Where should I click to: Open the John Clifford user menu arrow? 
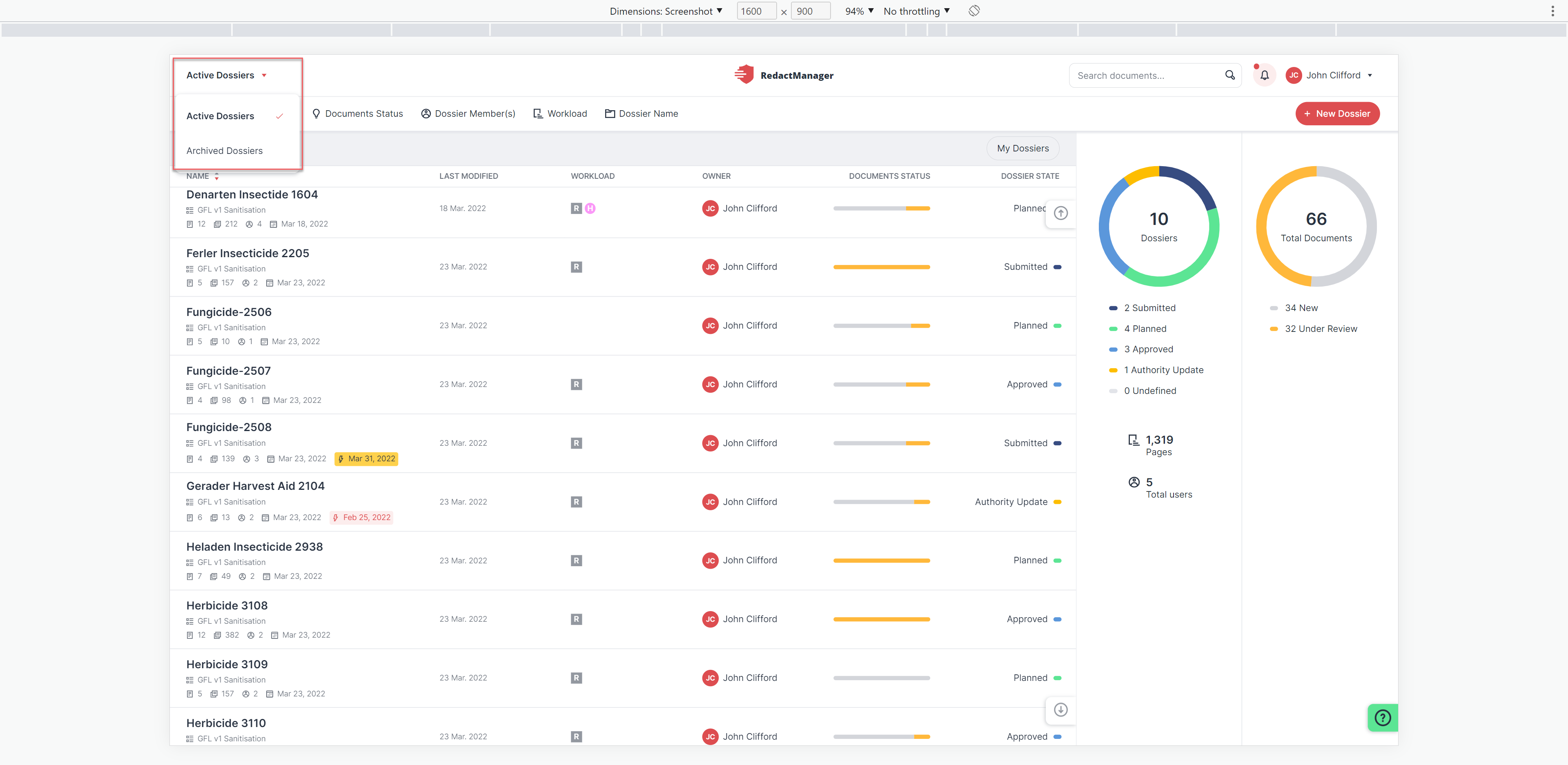tap(1370, 76)
